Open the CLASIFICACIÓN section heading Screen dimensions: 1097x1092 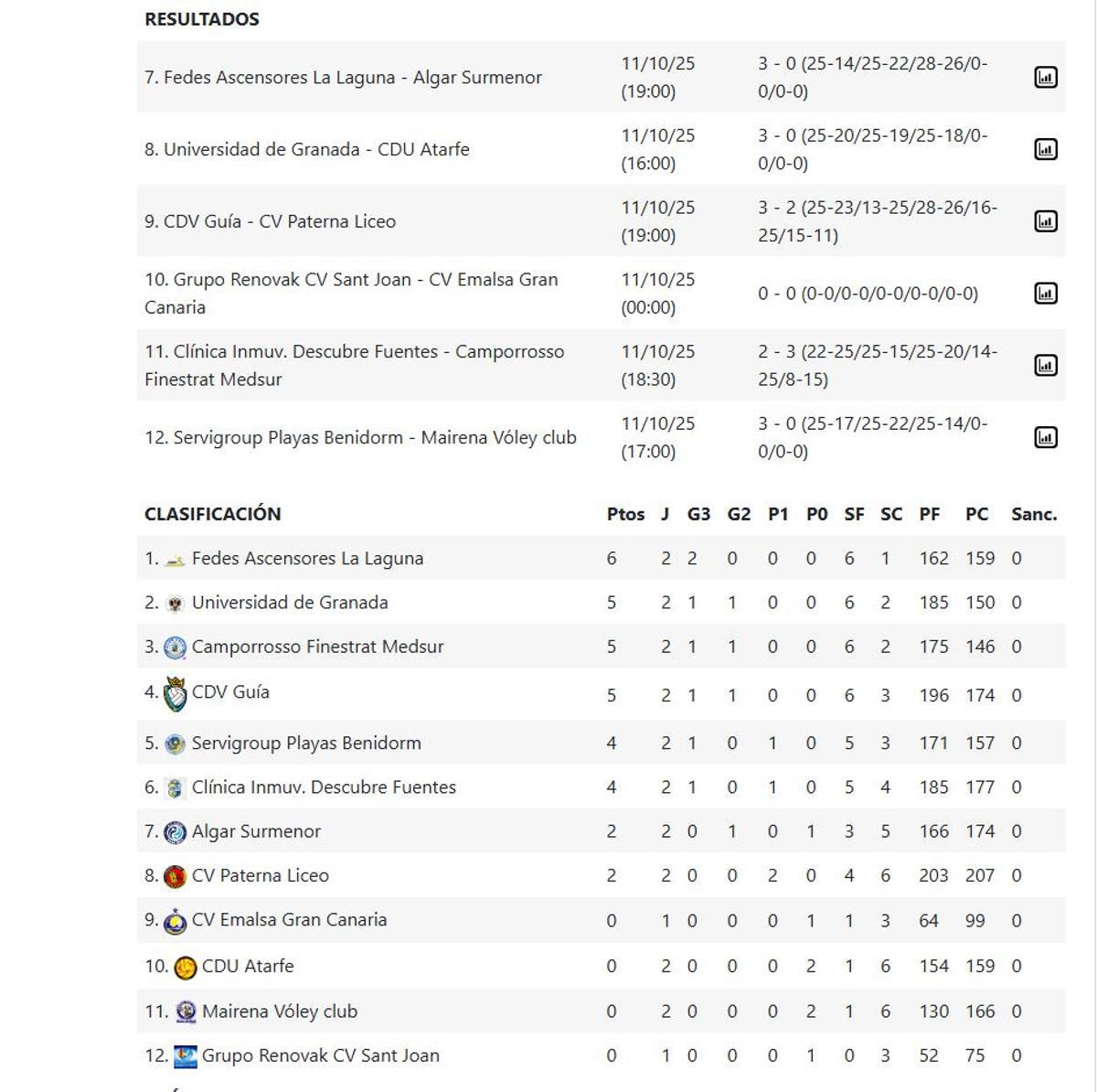pos(215,513)
